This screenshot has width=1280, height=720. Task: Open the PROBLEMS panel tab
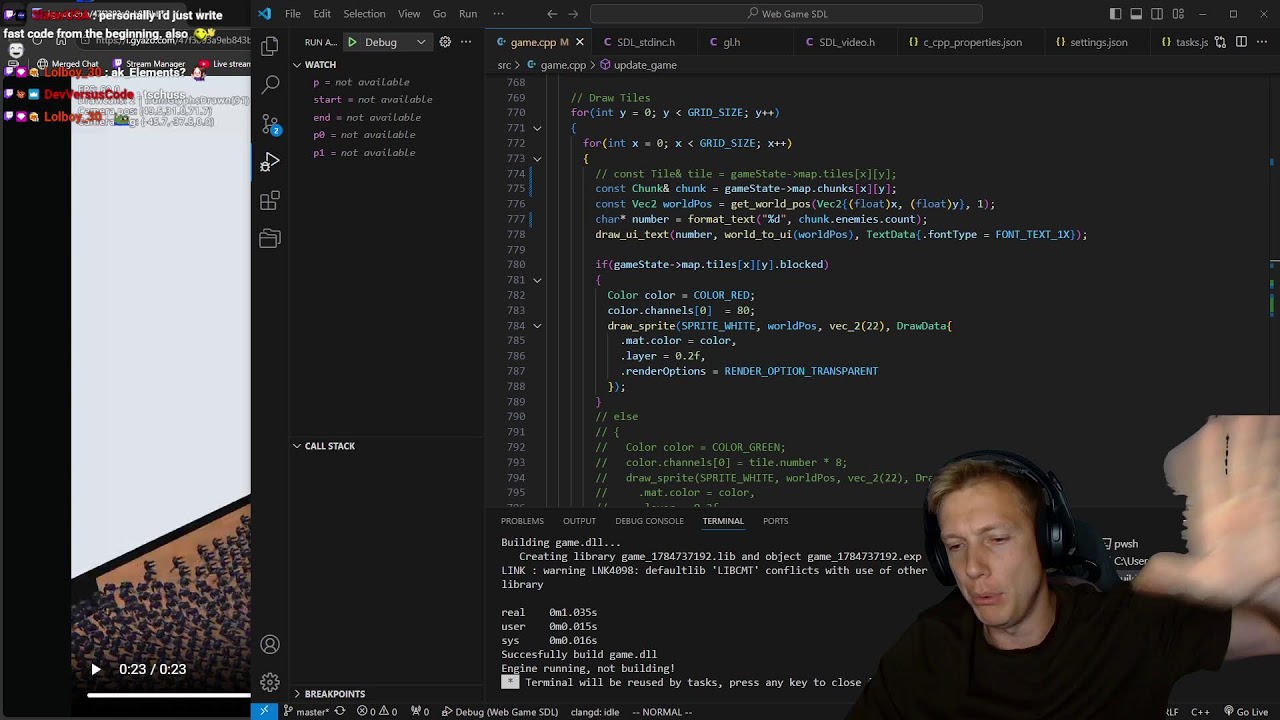point(522,521)
